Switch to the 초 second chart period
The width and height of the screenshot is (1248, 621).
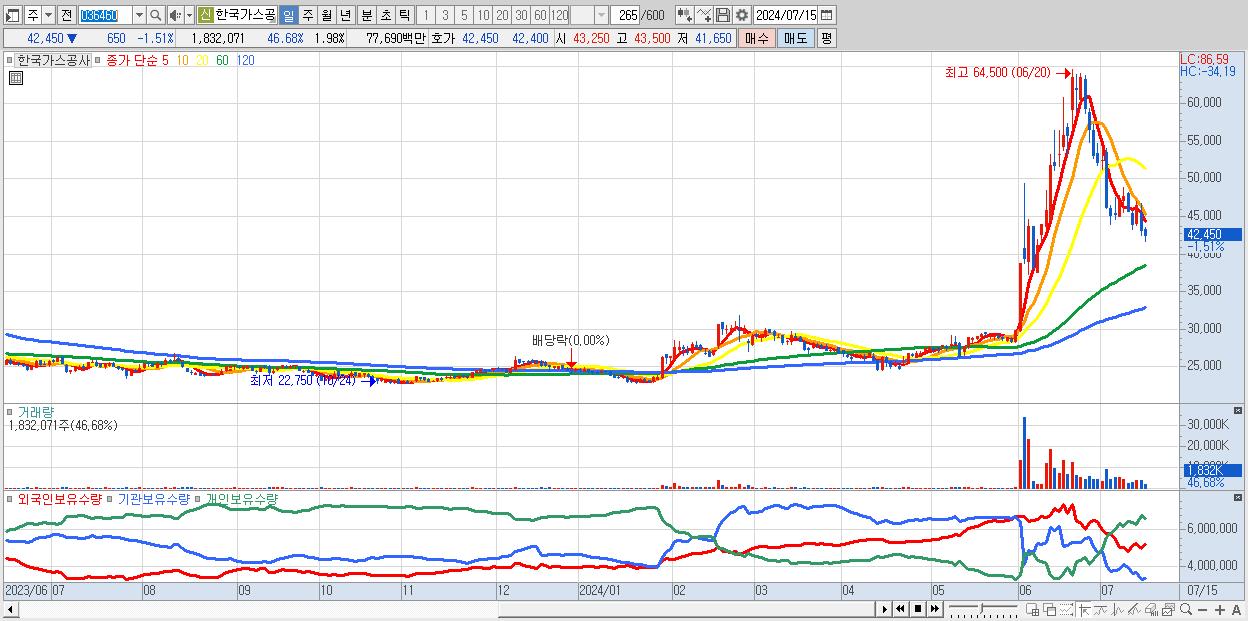(x=386, y=15)
